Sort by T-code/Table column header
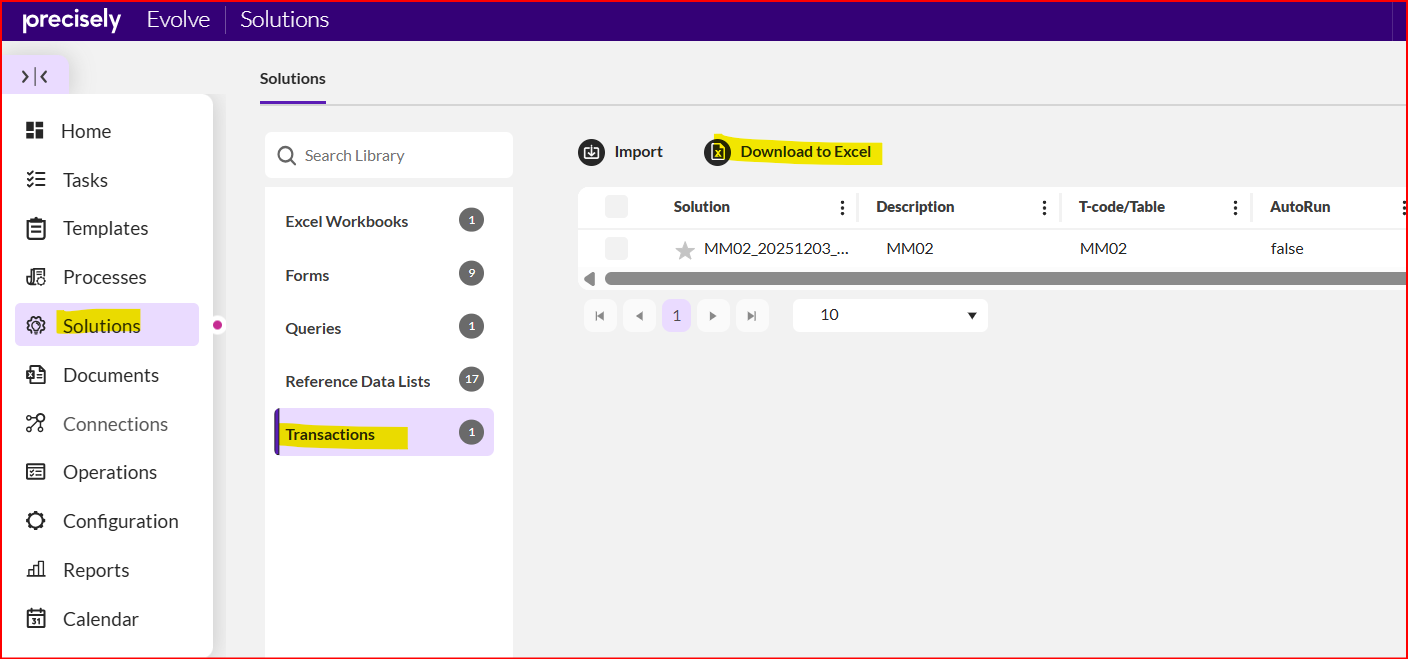The height and width of the screenshot is (659, 1408). point(1122,207)
